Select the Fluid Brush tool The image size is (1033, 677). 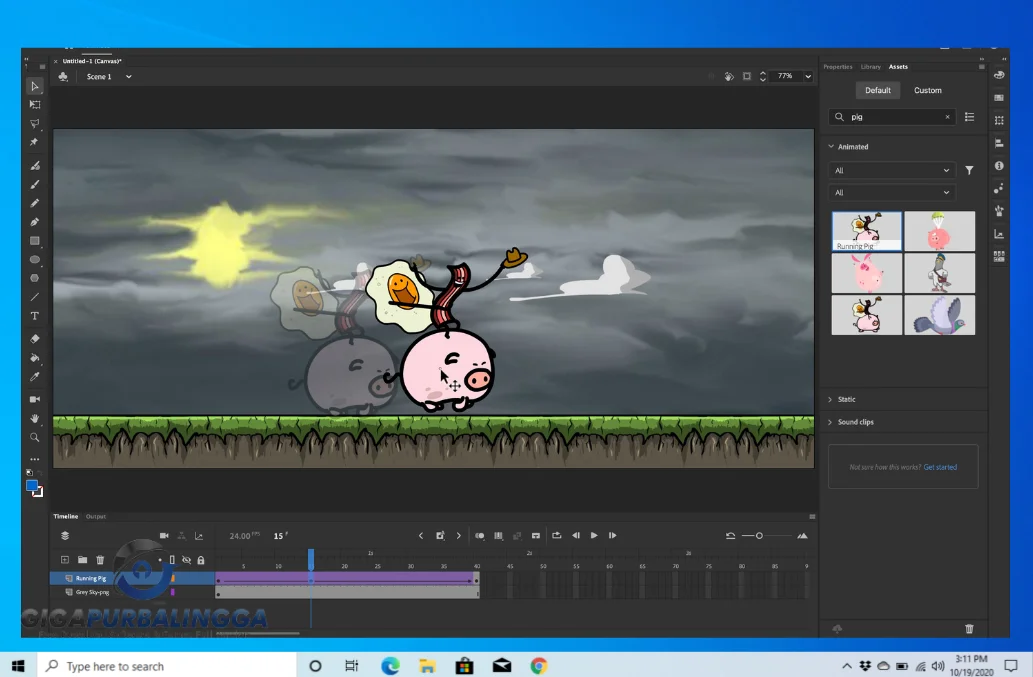(35, 165)
